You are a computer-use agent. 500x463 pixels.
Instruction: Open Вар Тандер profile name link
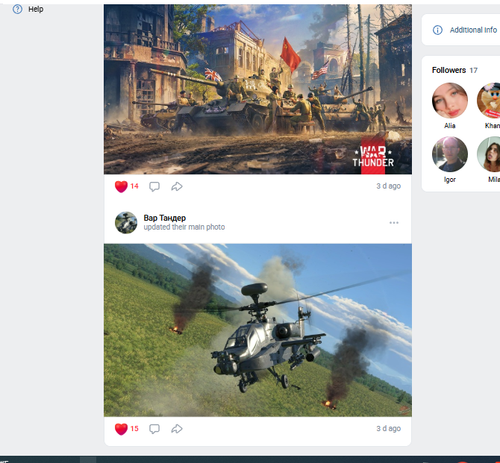tap(165, 218)
